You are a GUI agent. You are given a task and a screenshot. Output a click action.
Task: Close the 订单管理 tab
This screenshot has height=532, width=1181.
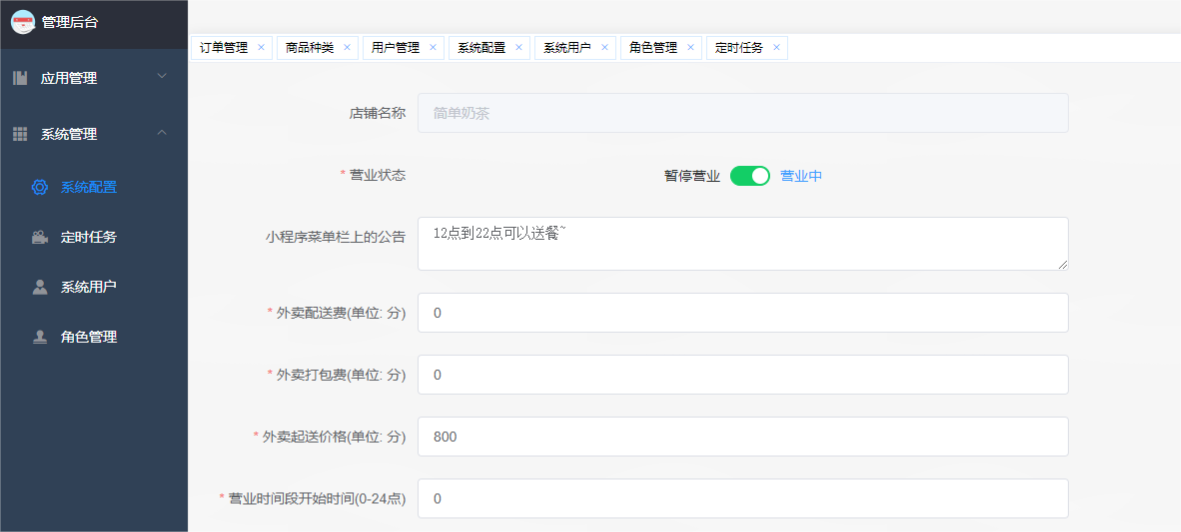point(261,47)
